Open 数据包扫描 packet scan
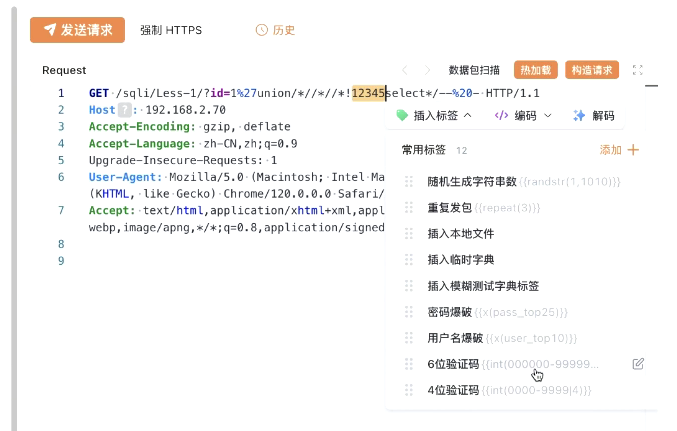This screenshot has width=677, height=431. click(474, 70)
